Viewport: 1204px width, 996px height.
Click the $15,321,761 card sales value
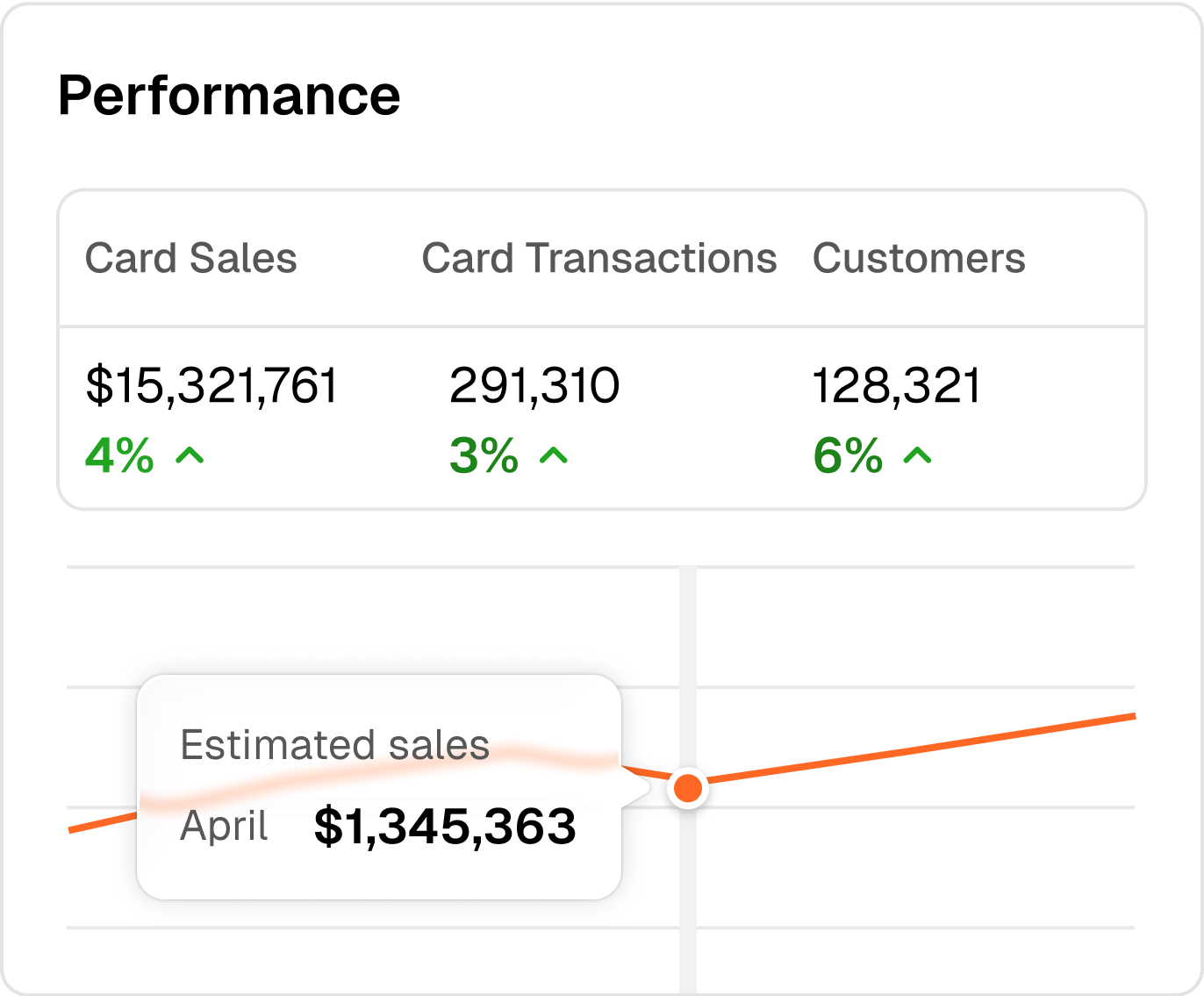(x=211, y=386)
